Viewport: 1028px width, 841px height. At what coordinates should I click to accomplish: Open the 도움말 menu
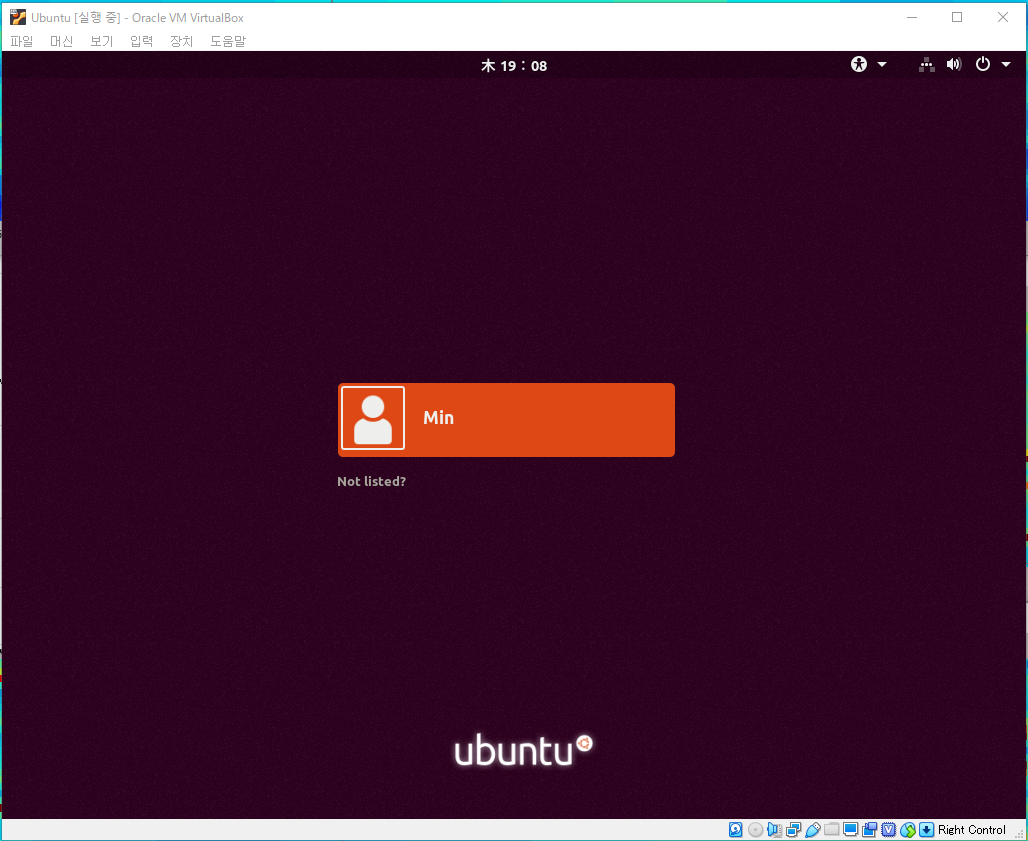[227, 41]
